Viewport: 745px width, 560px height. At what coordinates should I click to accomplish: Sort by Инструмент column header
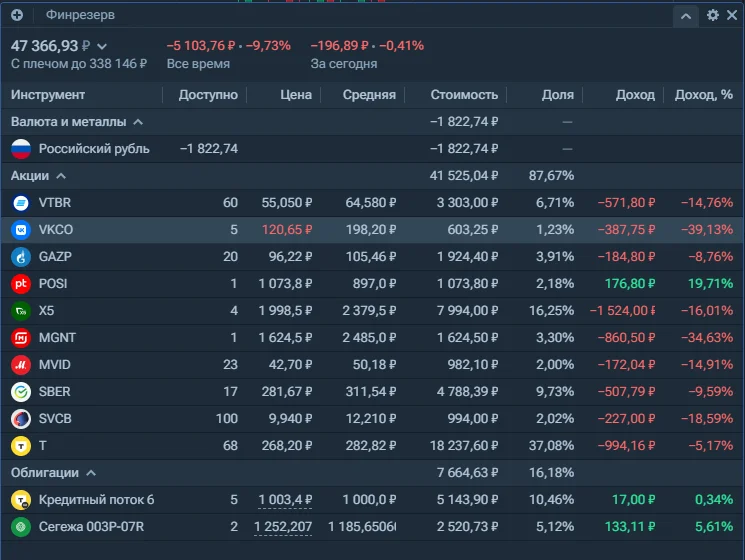pos(48,95)
